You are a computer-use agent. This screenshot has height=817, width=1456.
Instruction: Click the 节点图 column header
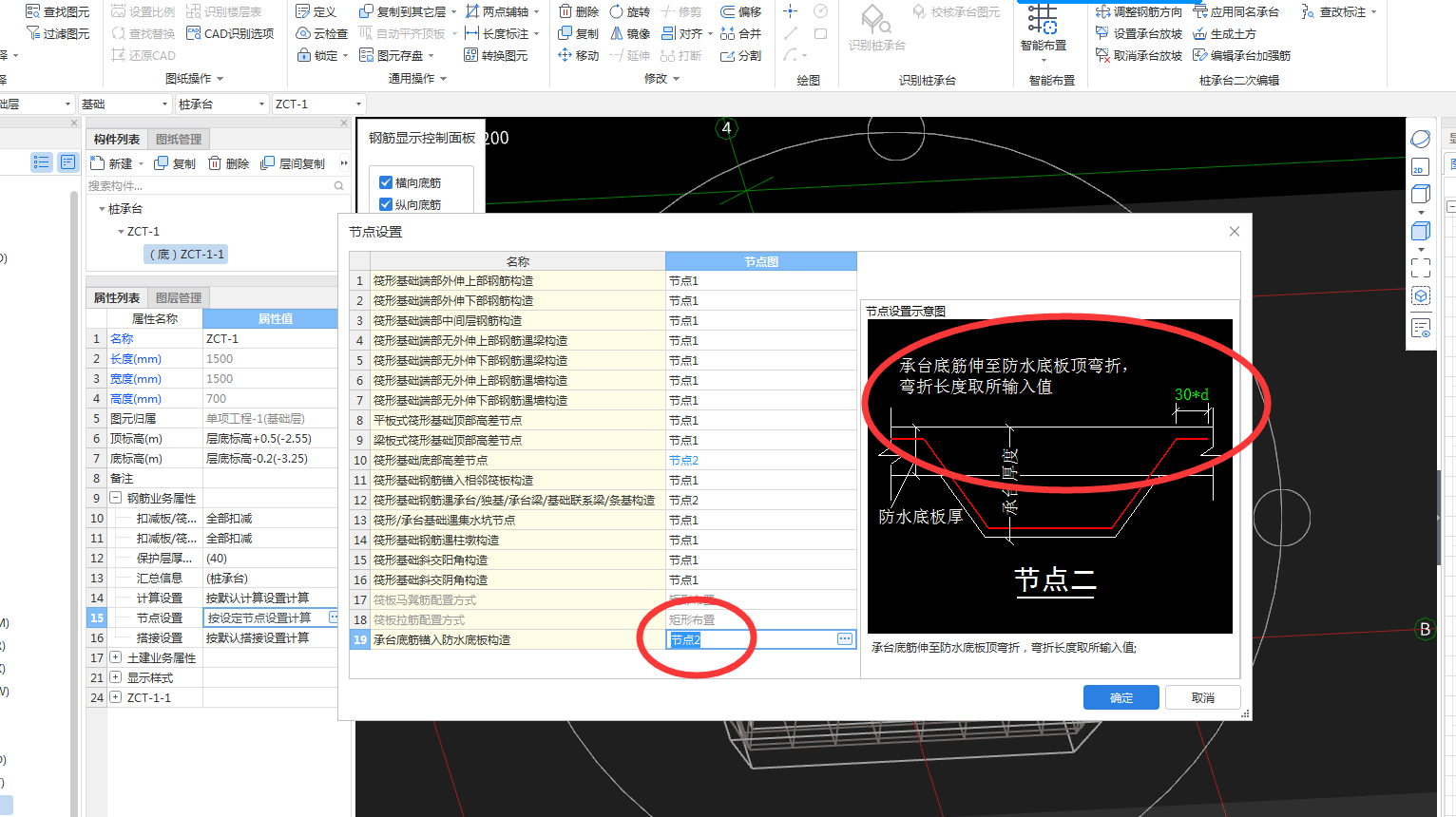pyautogui.click(x=760, y=261)
